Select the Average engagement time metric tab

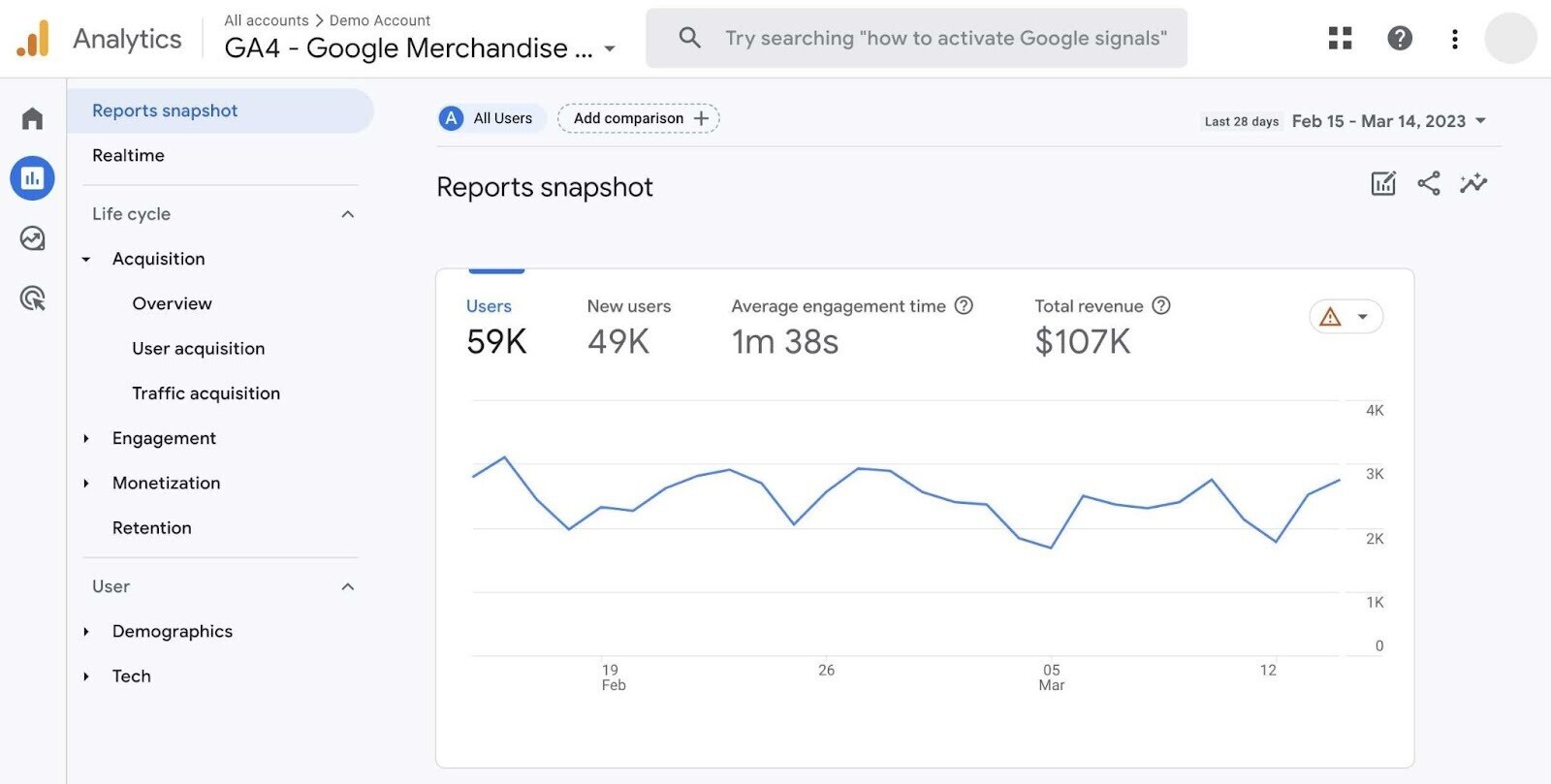[851, 326]
